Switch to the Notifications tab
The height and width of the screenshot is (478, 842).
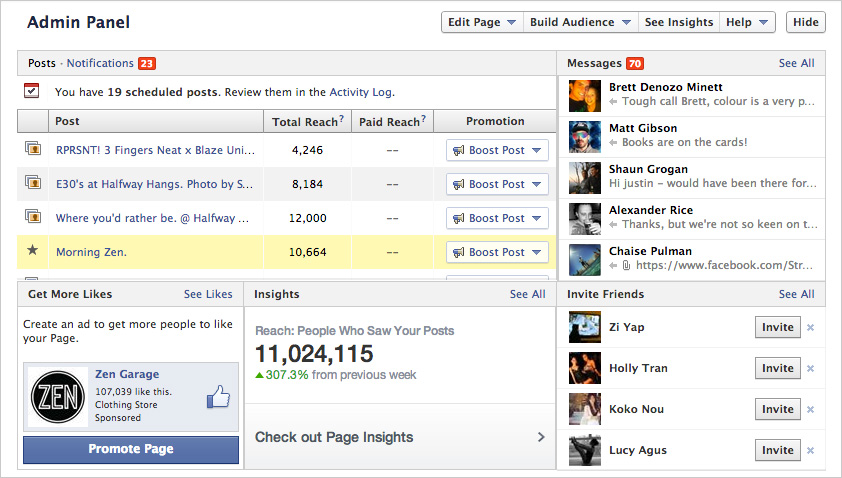(100, 63)
